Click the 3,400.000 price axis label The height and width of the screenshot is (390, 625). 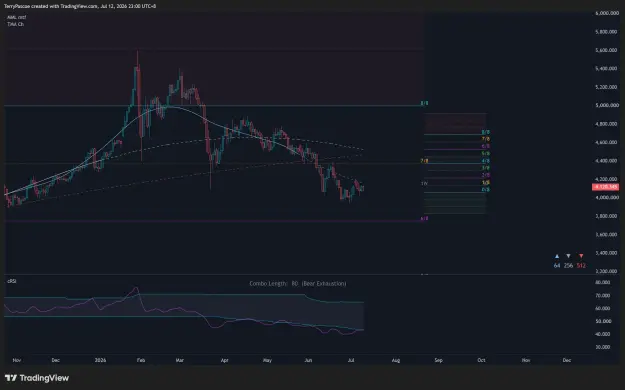[606, 253]
